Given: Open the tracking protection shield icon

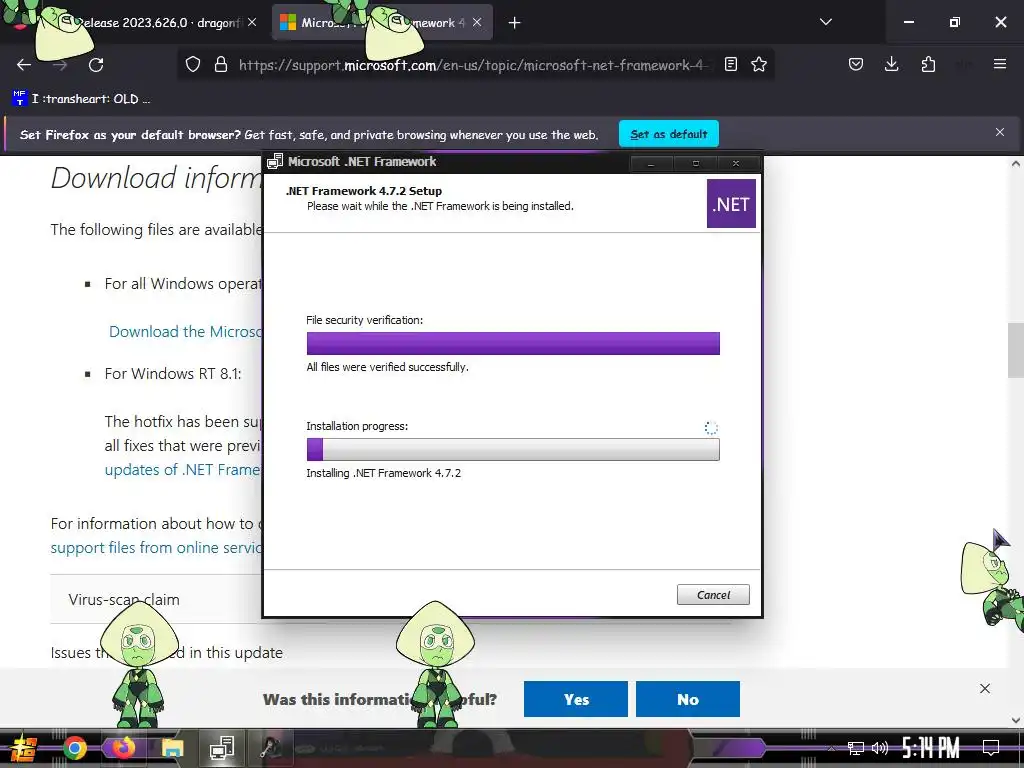Looking at the screenshot, I should (193, 65).
